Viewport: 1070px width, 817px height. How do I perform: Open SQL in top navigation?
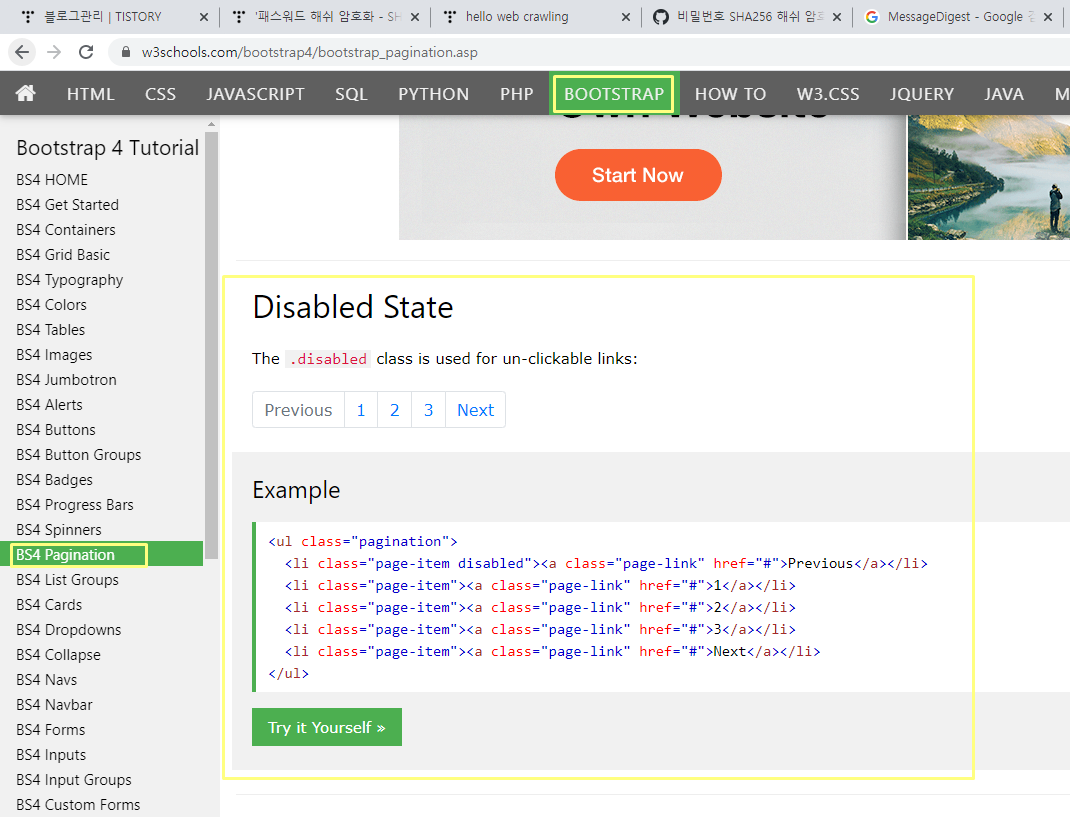click(x=351, y=94)
